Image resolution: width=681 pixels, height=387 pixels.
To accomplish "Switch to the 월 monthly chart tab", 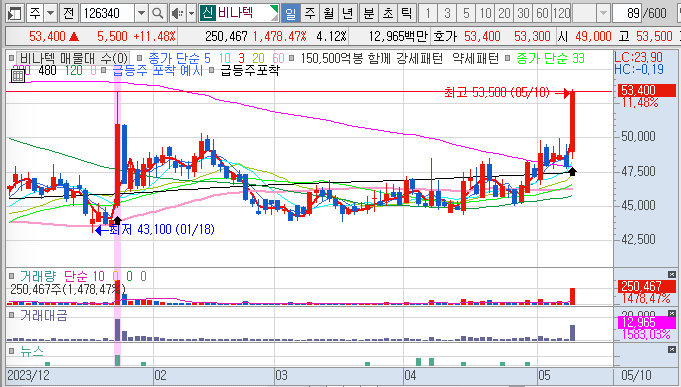I will click(x=329, y=13).
